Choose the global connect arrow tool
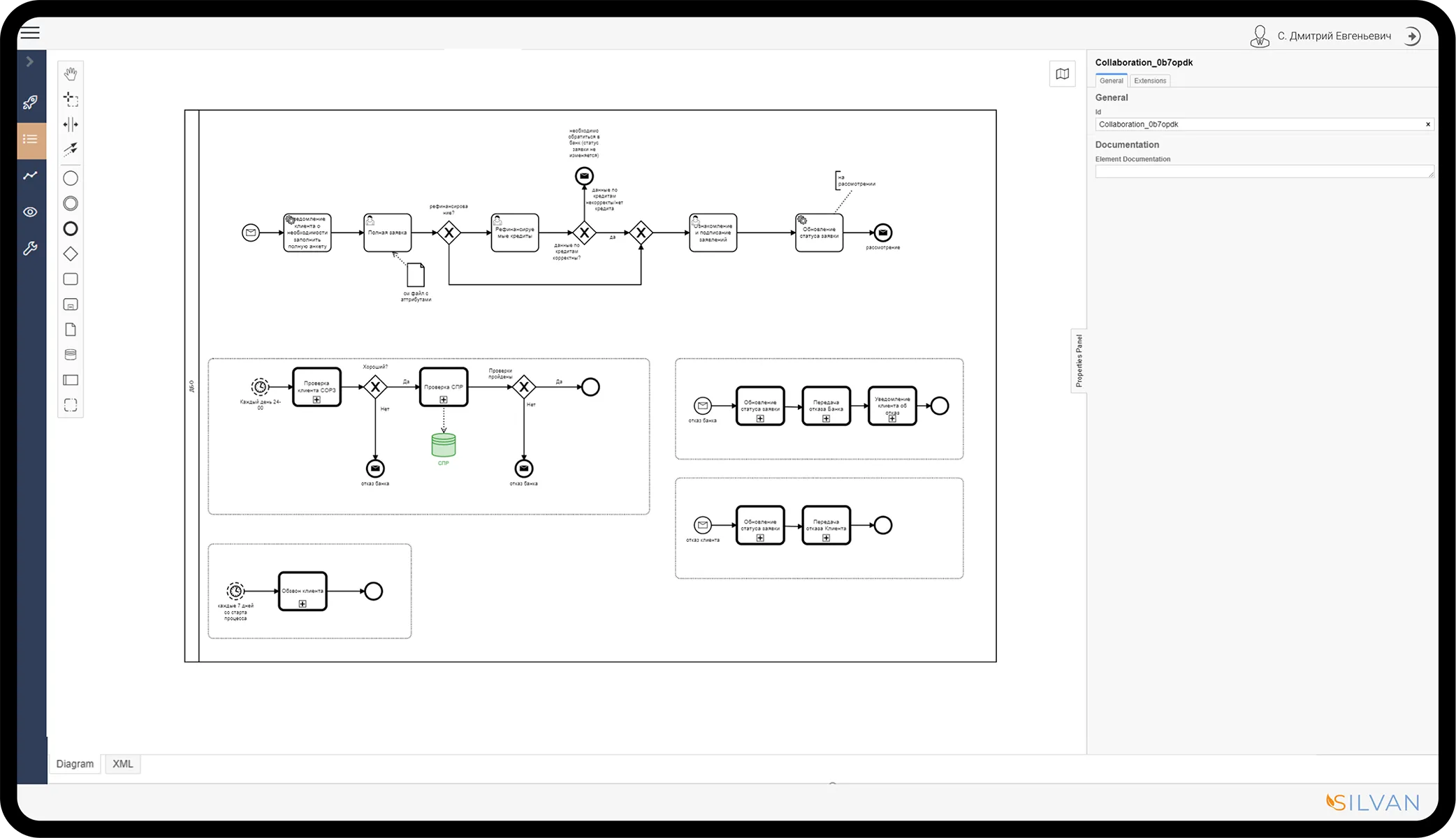 71,149
